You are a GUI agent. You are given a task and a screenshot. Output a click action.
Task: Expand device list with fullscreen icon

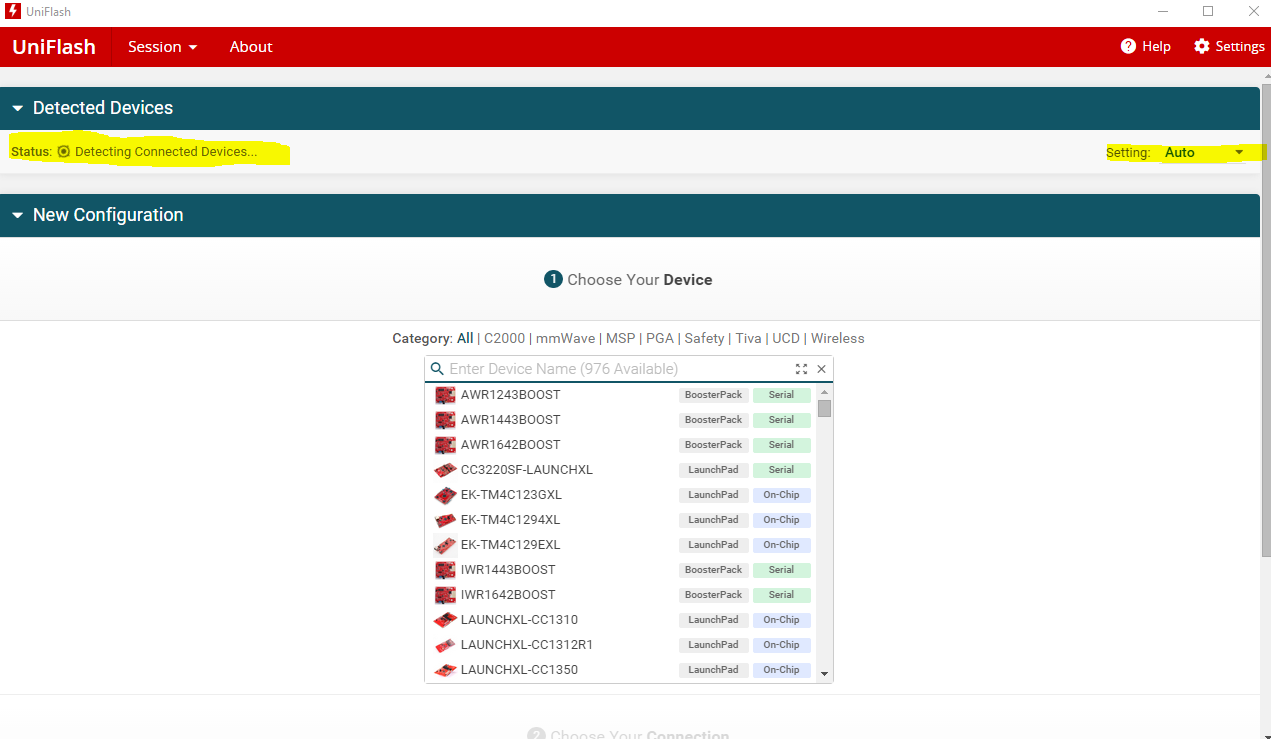pos(801,369)
